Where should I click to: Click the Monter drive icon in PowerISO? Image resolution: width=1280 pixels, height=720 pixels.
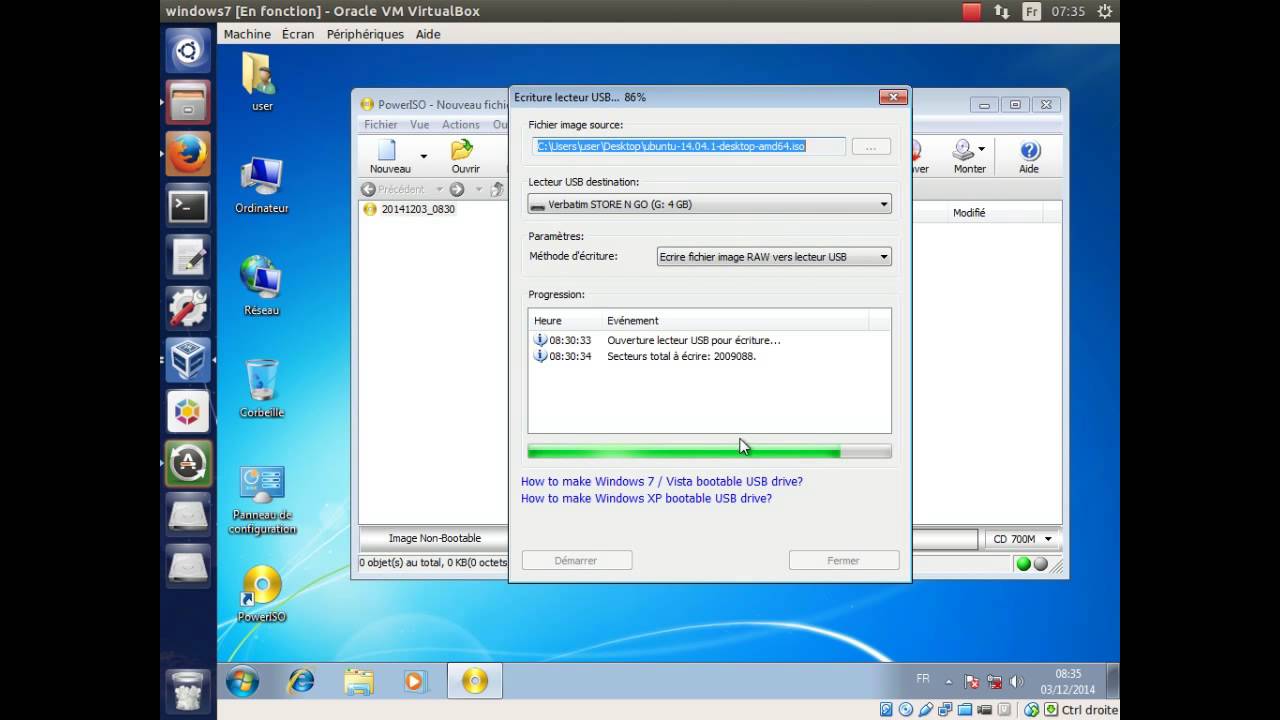[964, 150]
